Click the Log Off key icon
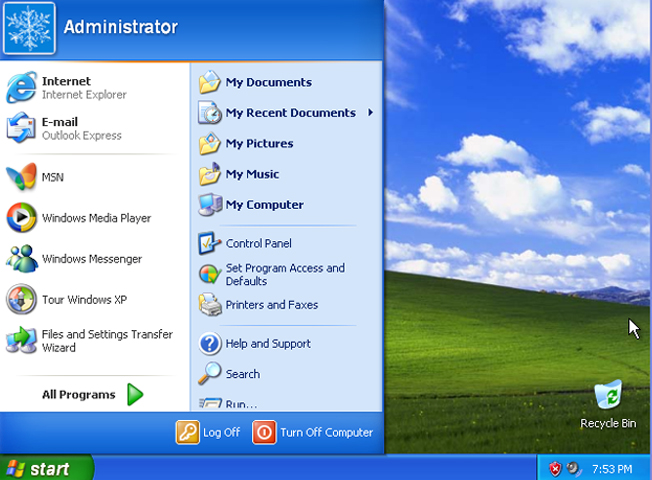This screenshot has height=480, width=652. tap(188, 432)
